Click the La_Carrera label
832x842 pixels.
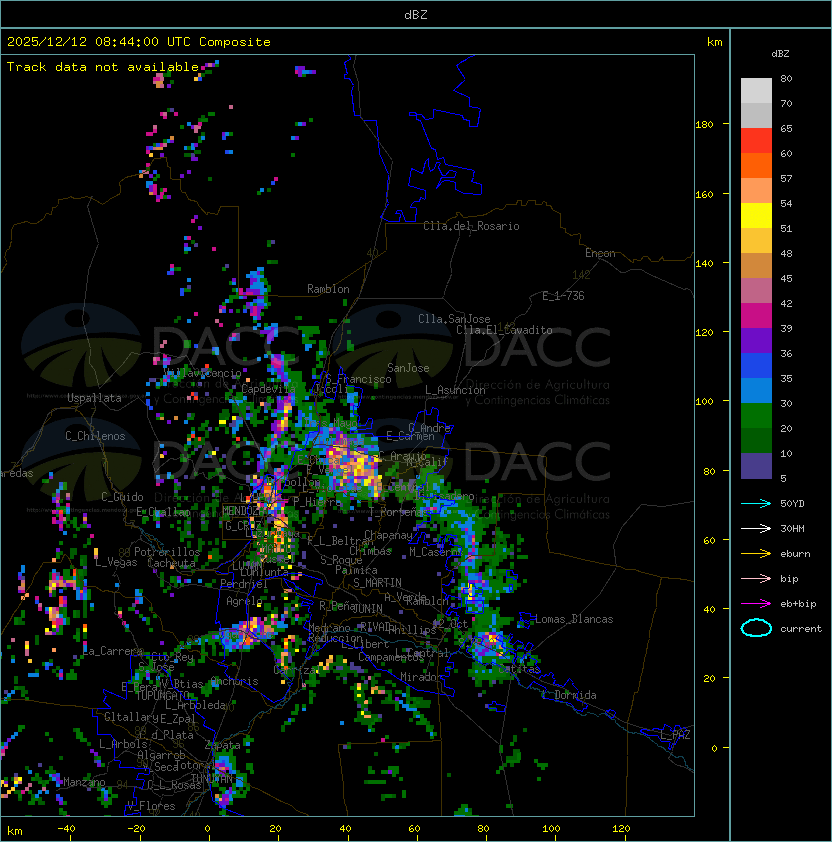(x=111, y=651)
